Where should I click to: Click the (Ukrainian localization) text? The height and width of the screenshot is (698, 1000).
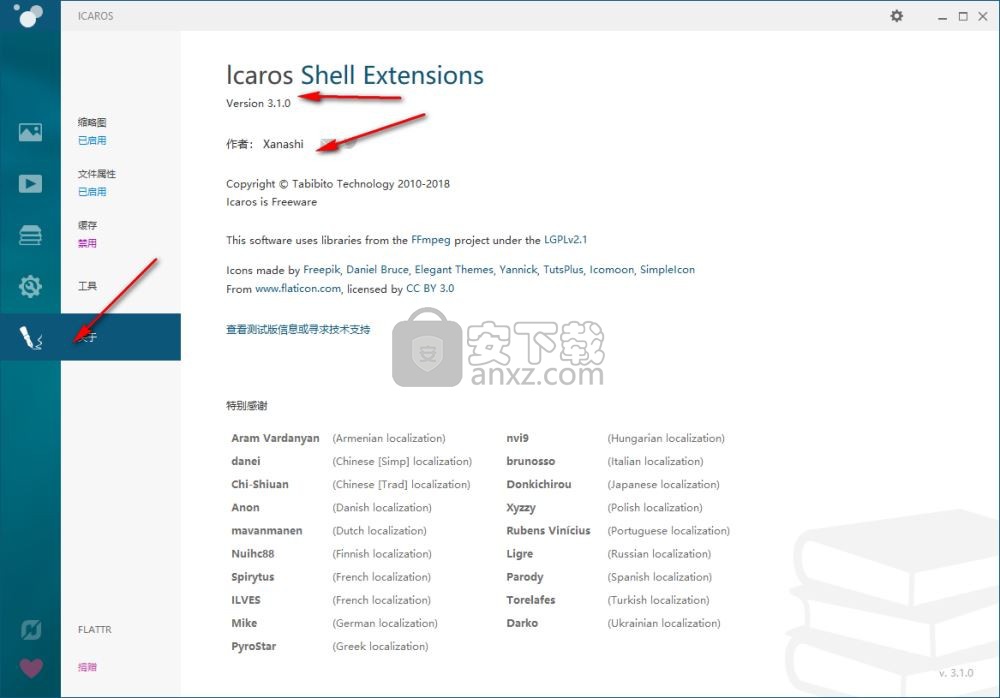click(664, 623)
